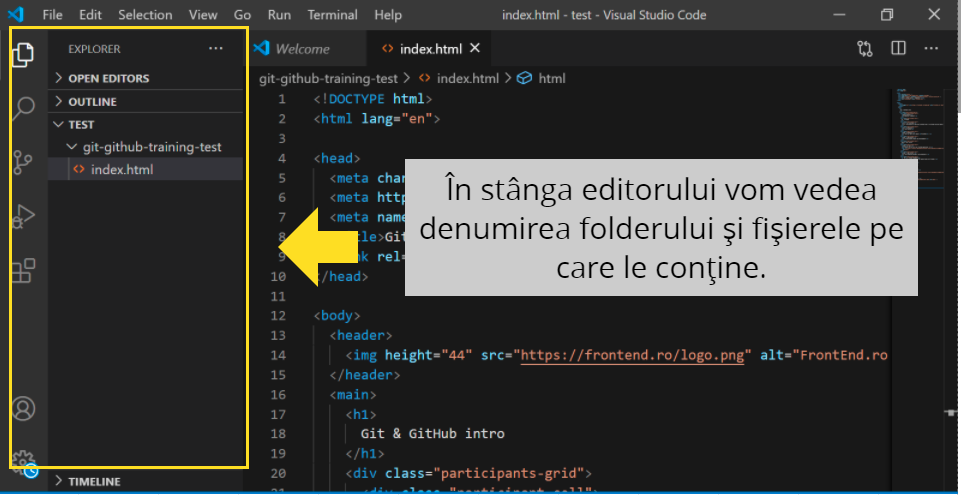
Task: Click the html symbol icon in breadcrumb
Action: tap(524, 78)
